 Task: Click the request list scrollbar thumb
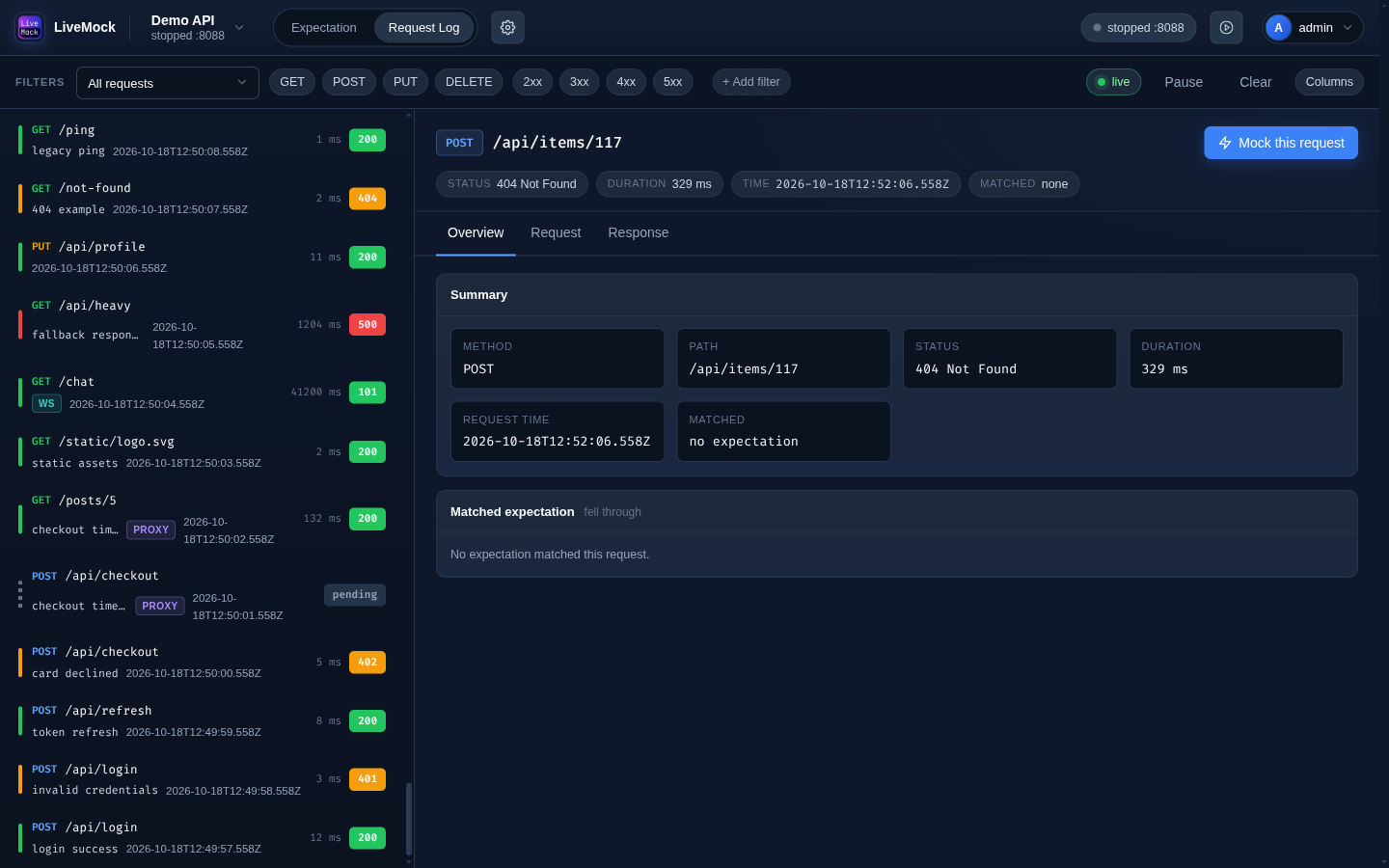[x=409, y=819]
